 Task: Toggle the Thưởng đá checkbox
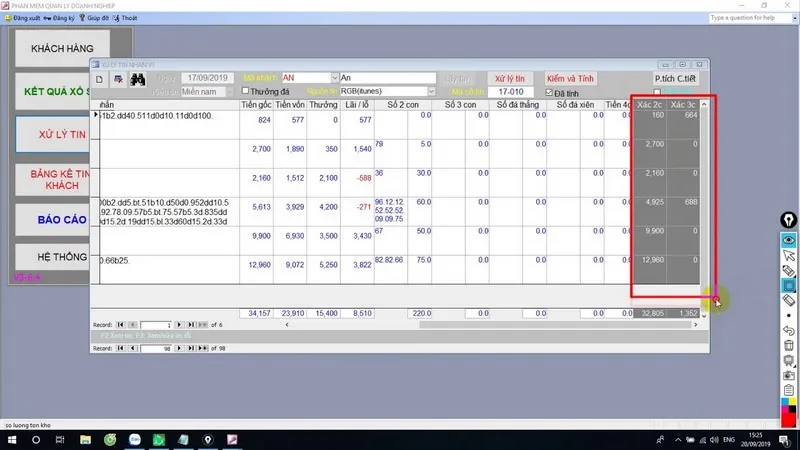pos(245,92)
